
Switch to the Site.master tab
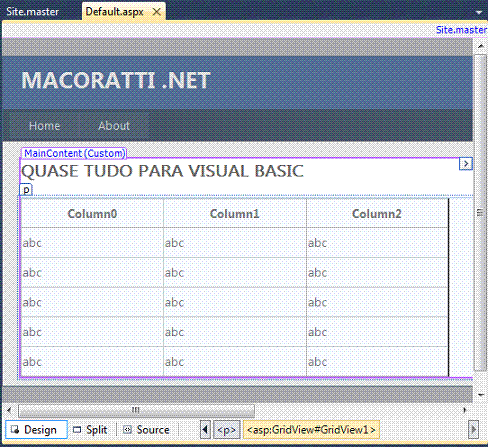32,12
